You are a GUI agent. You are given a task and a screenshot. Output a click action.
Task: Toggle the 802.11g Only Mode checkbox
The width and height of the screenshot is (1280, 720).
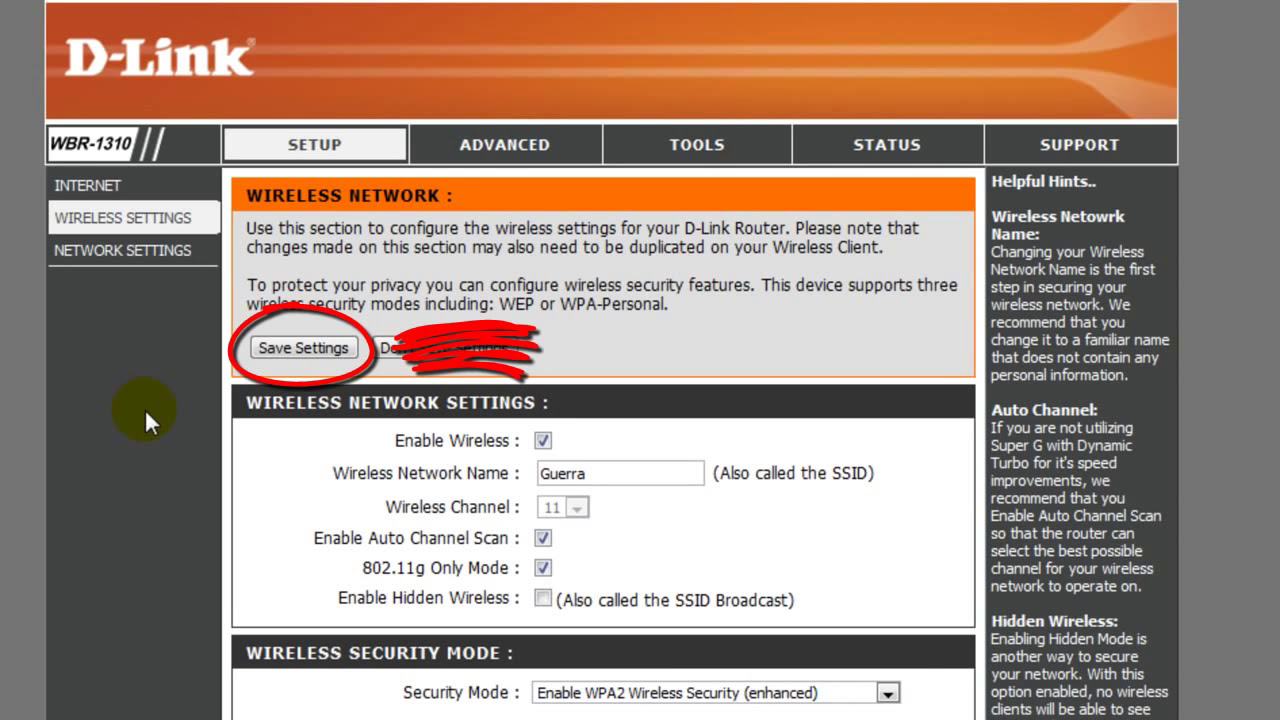point(543,568)
